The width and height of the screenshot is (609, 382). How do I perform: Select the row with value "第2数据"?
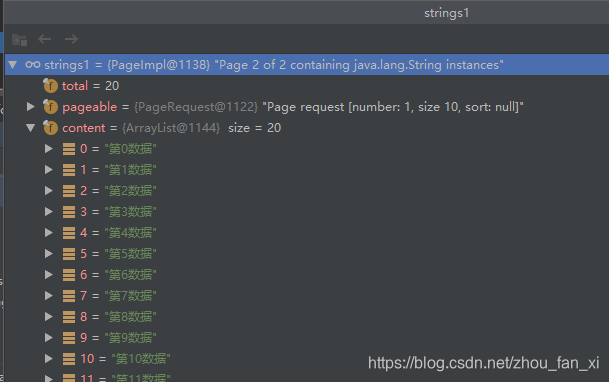point(307,190)
